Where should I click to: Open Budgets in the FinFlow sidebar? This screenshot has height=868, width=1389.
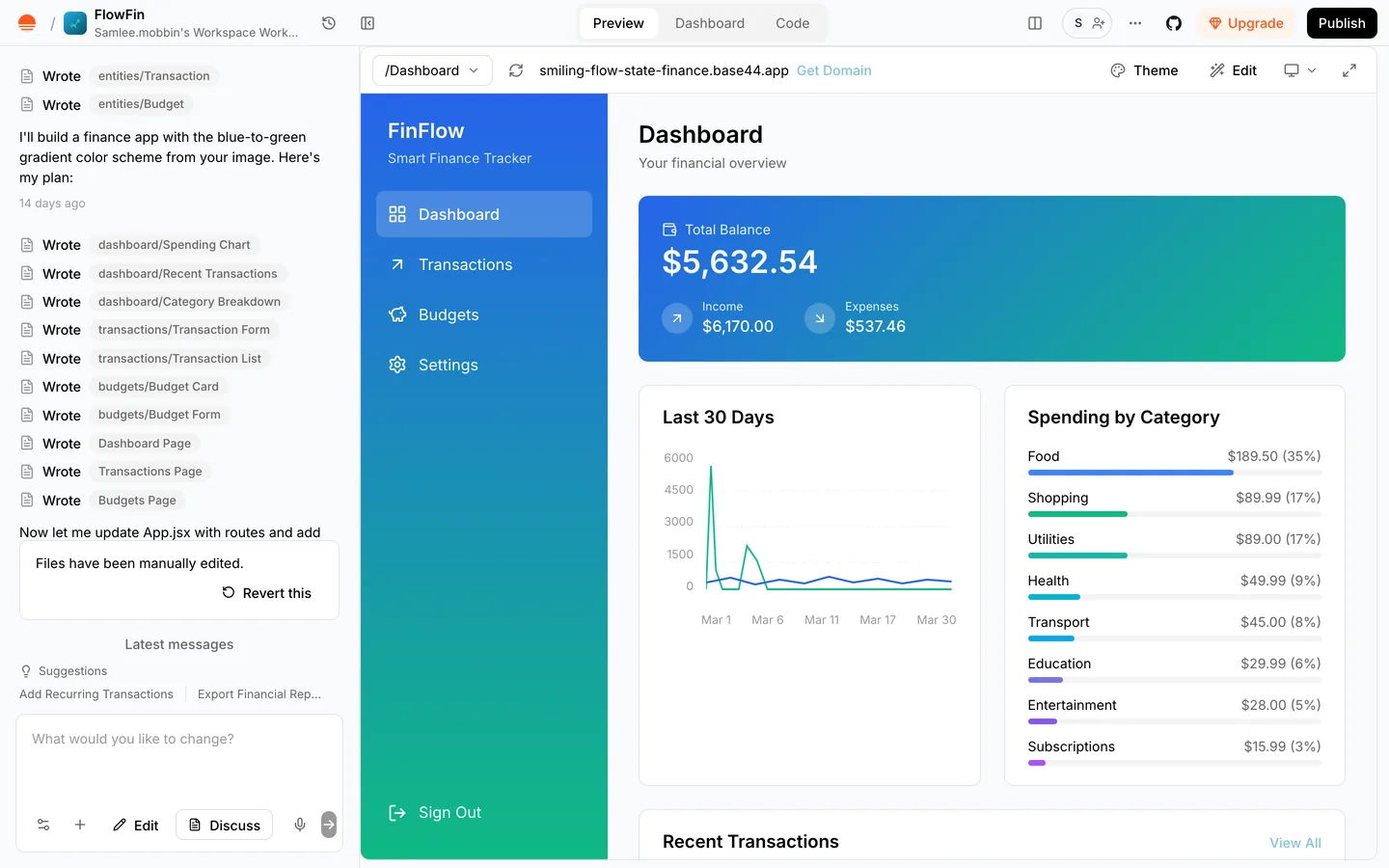pos(484,314)
